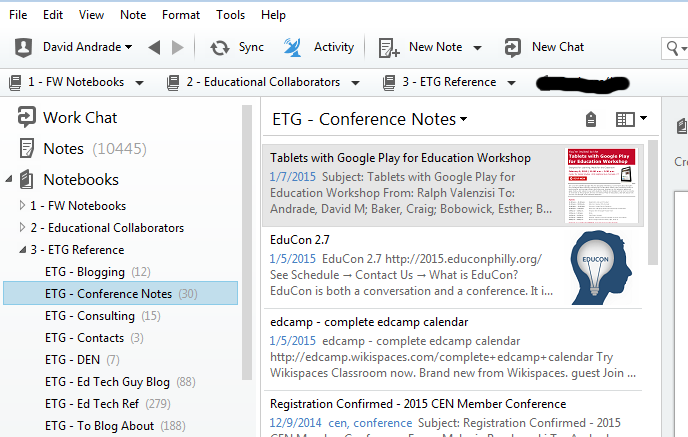
Task: Open the EduCon 2.7 note thumbnail
Action: (x=600, y=266)
